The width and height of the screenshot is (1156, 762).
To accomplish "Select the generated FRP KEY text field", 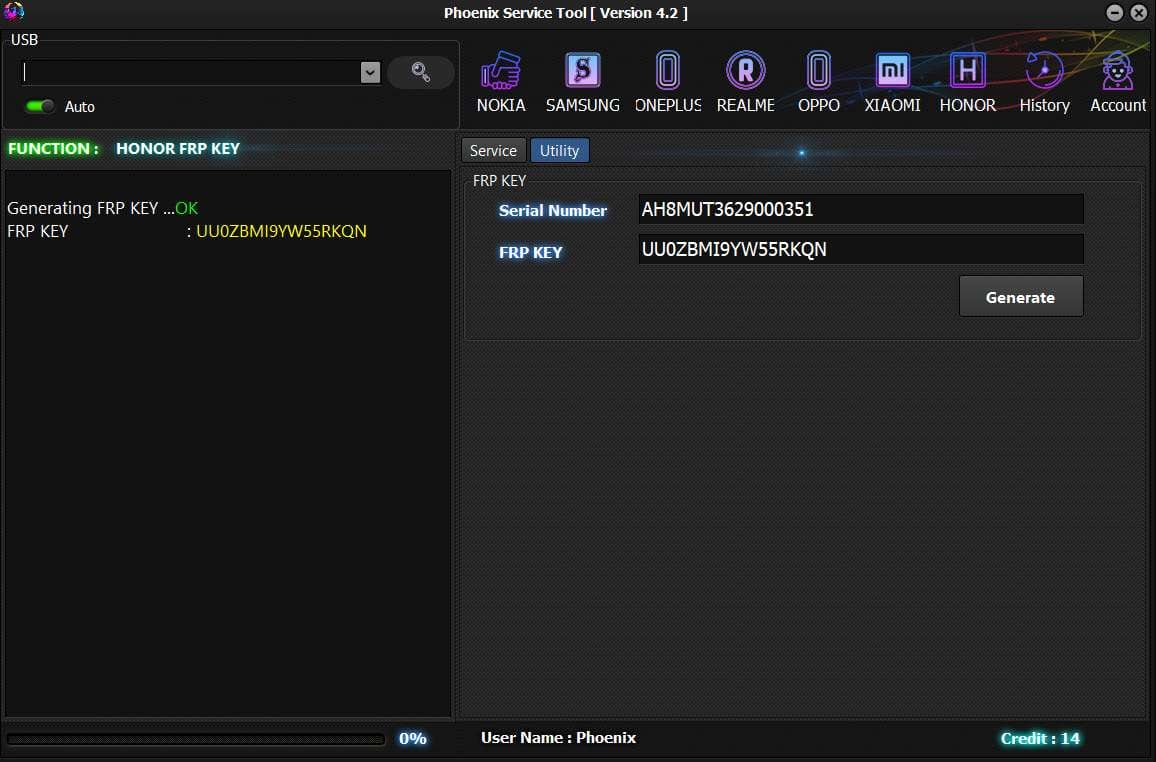I will [860, 249].
